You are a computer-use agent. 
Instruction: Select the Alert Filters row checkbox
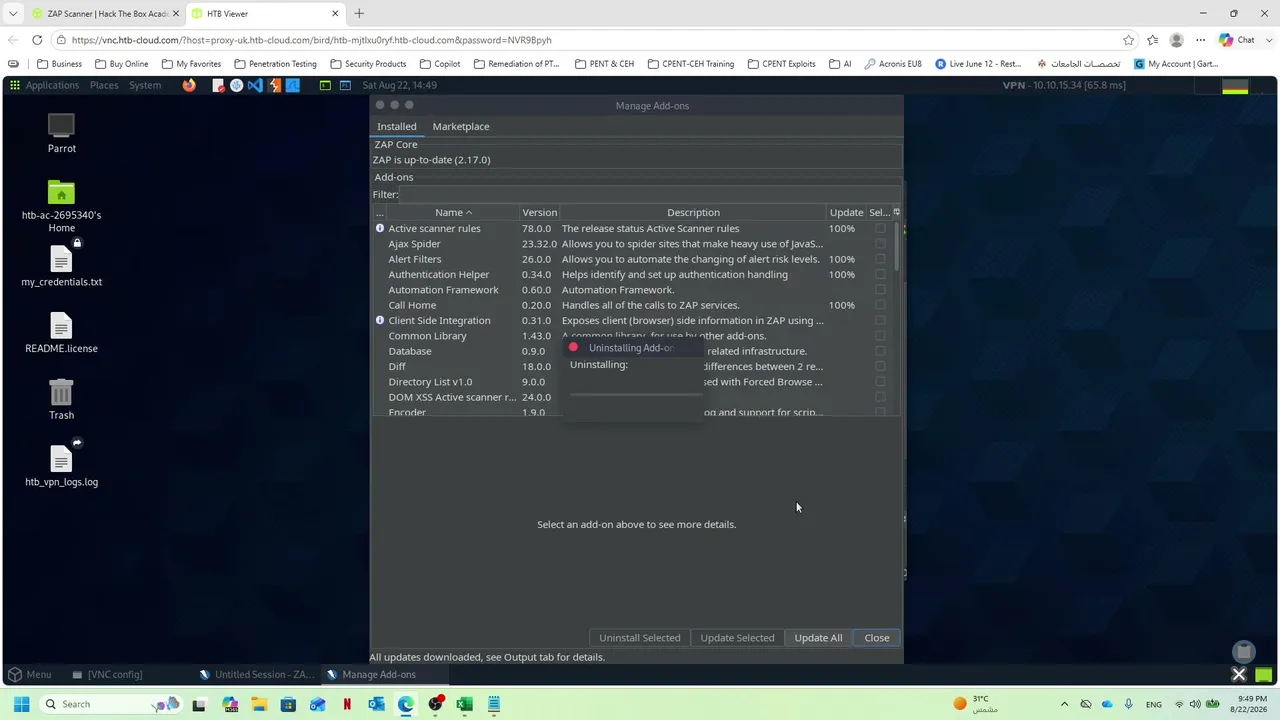(880, 259)
